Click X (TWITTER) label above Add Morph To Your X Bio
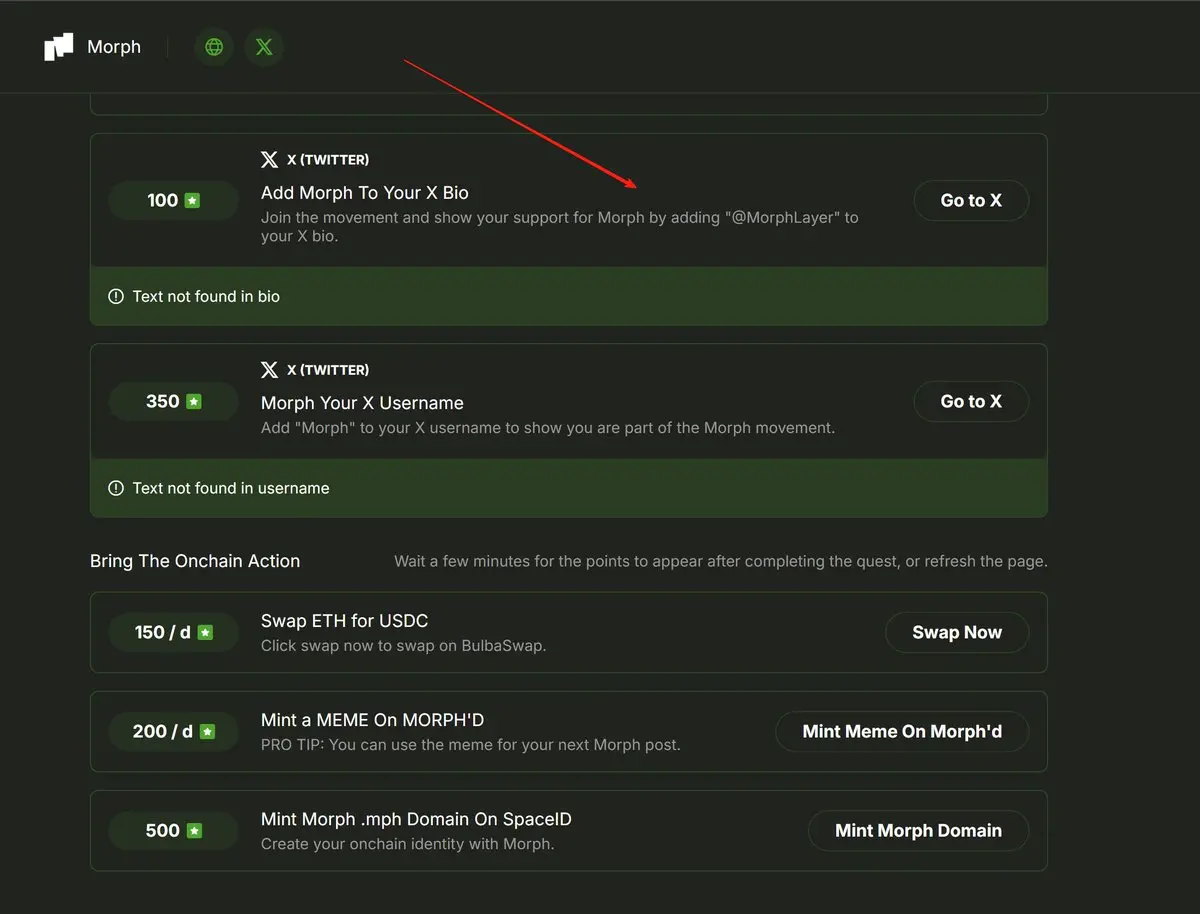The image size is (1200, 914). 328,159
